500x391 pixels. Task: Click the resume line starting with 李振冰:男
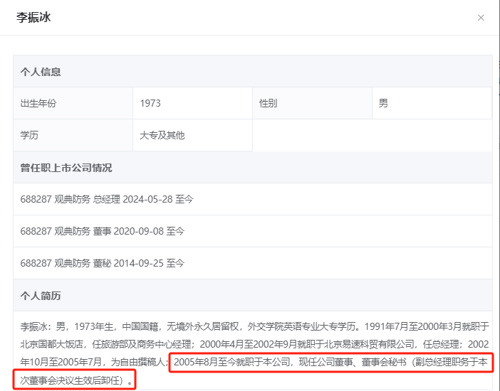click(x=255, y=326)
